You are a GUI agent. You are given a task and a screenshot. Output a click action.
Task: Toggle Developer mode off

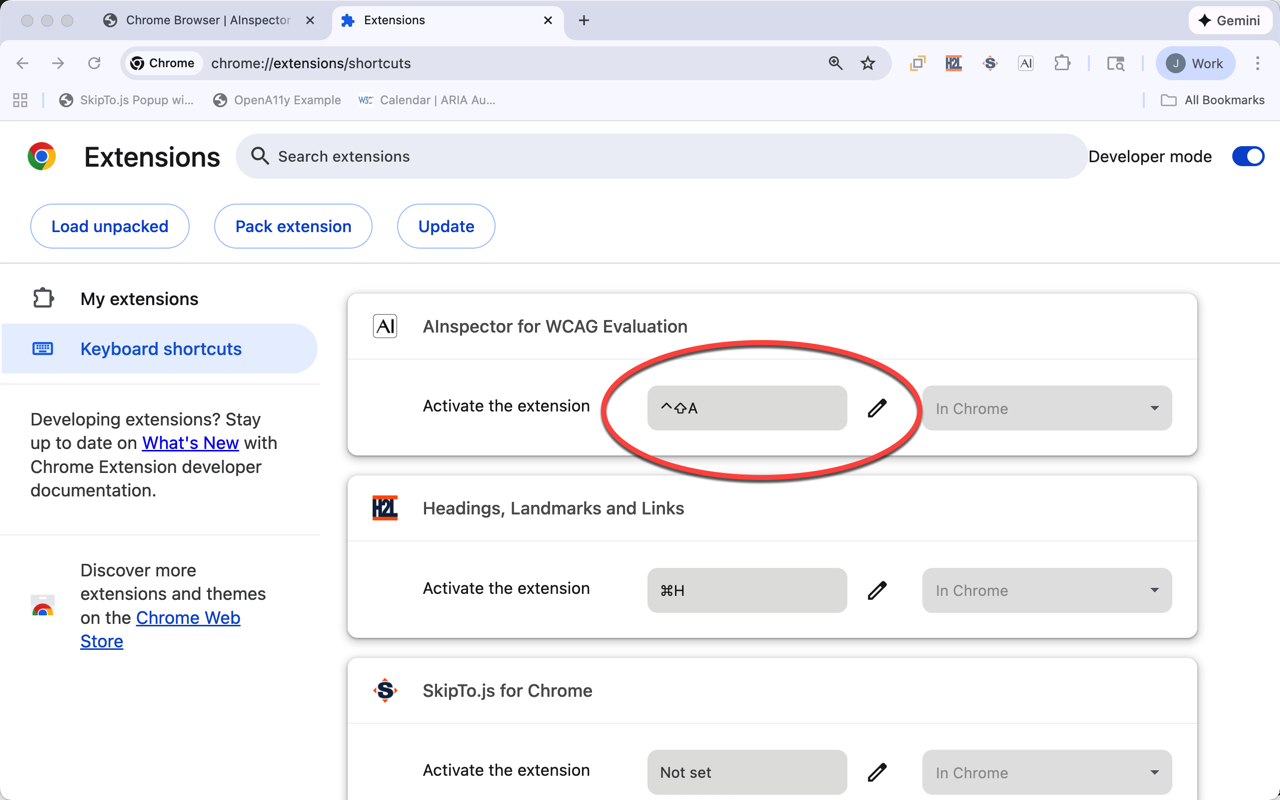pos(1247,156)
